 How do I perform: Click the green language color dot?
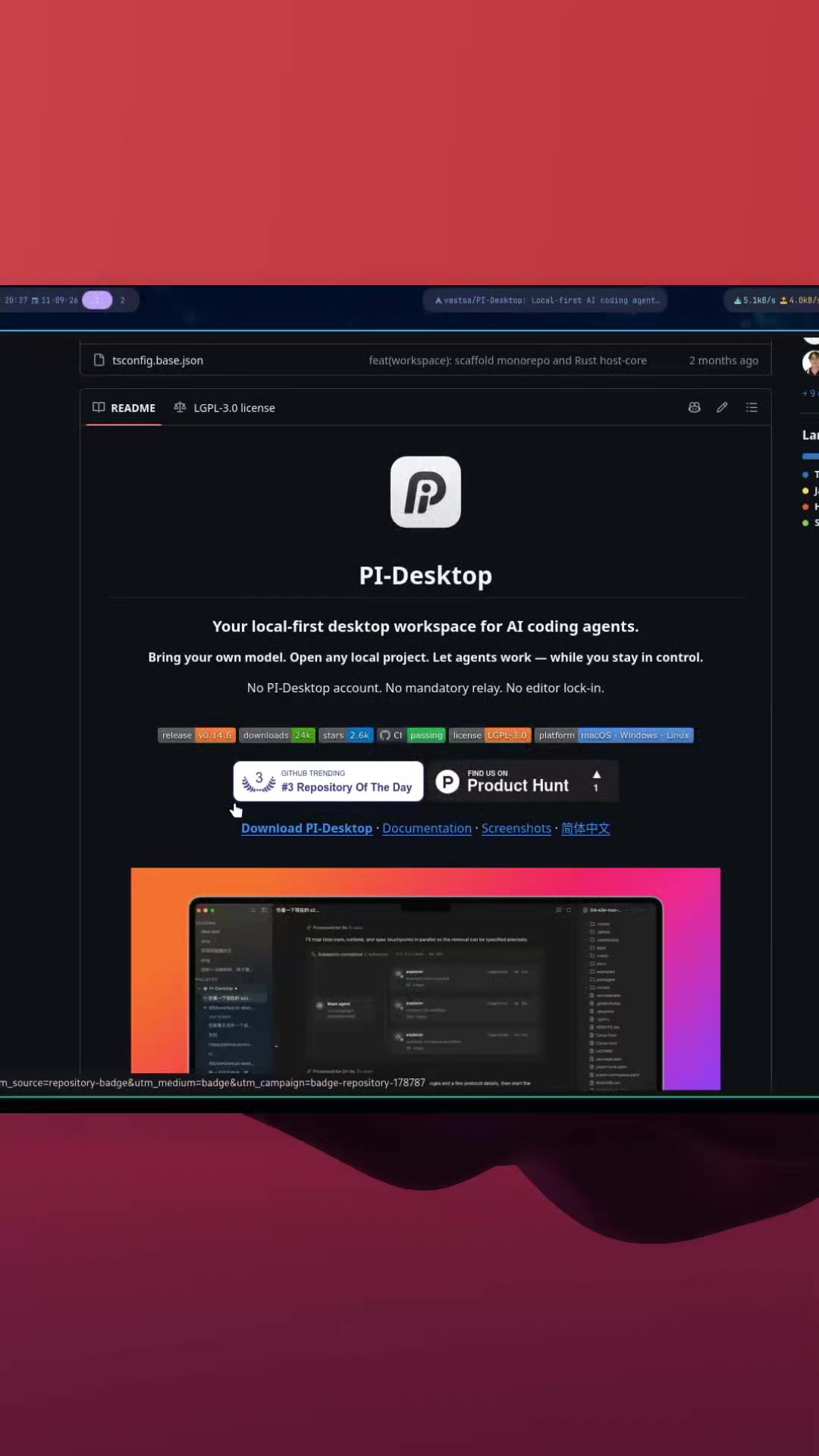(805, 522)
